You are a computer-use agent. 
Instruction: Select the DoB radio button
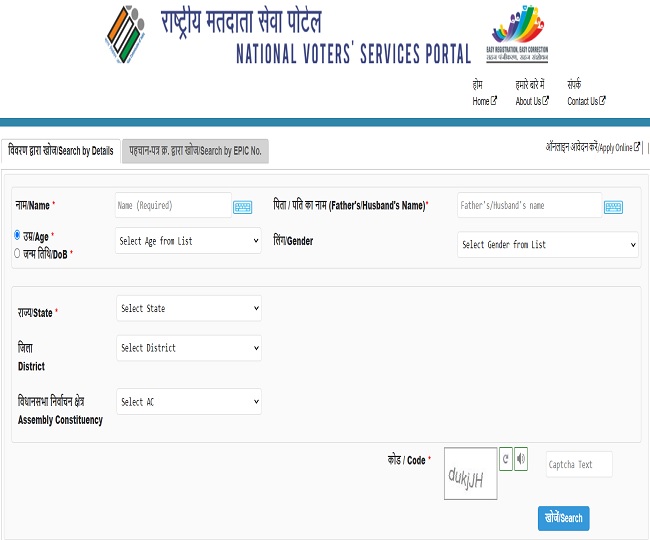tap(17, 253)
